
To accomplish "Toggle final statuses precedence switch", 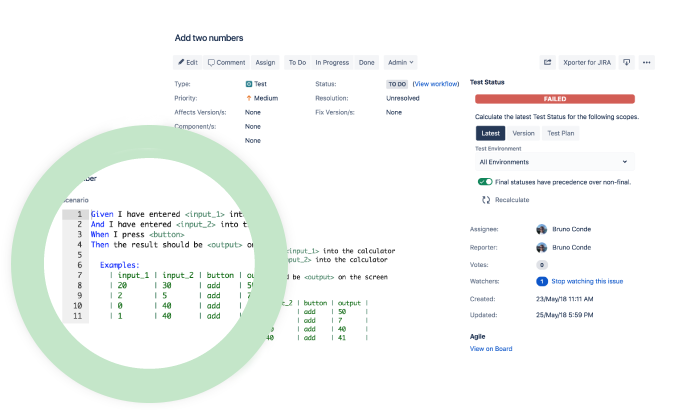I will tap(485, 182).
